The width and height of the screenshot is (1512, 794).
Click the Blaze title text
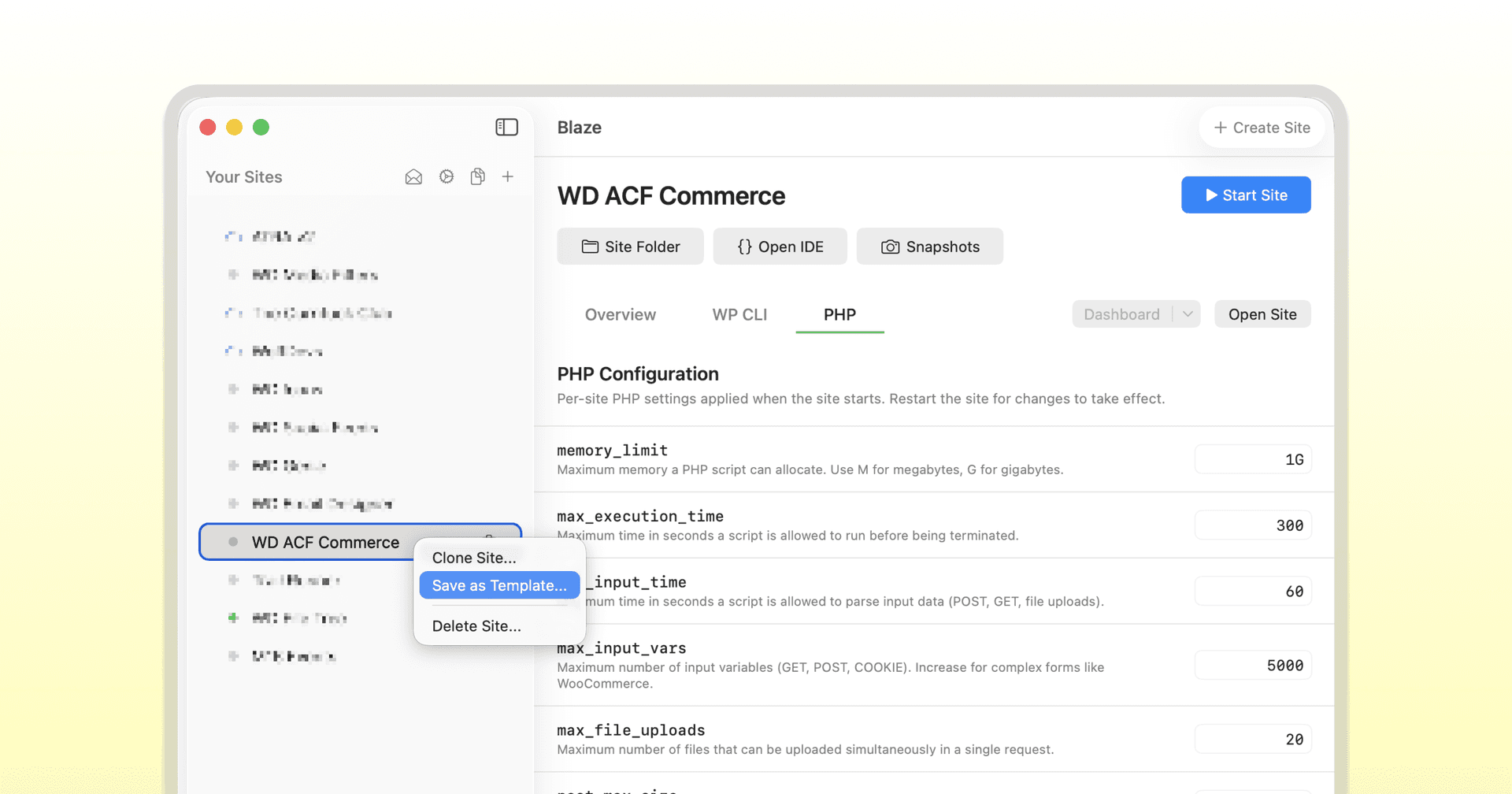[x=579, y=128]
